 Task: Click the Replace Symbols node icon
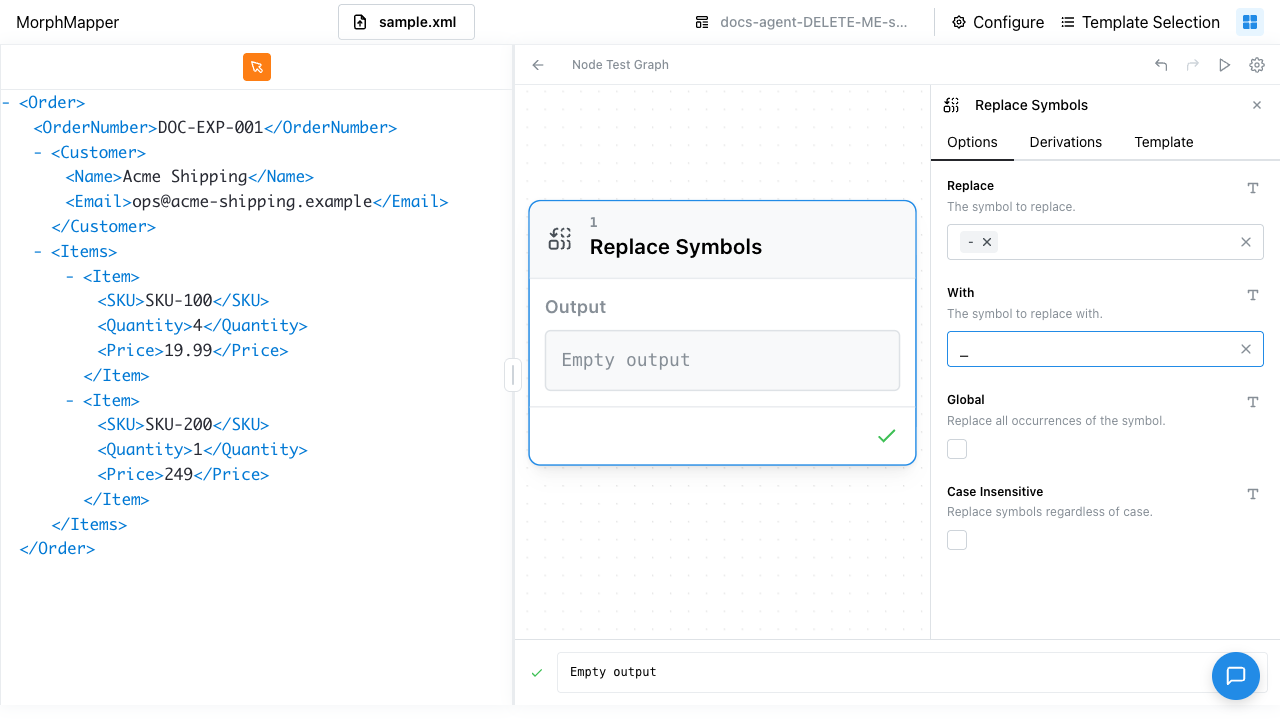(560, 238)
